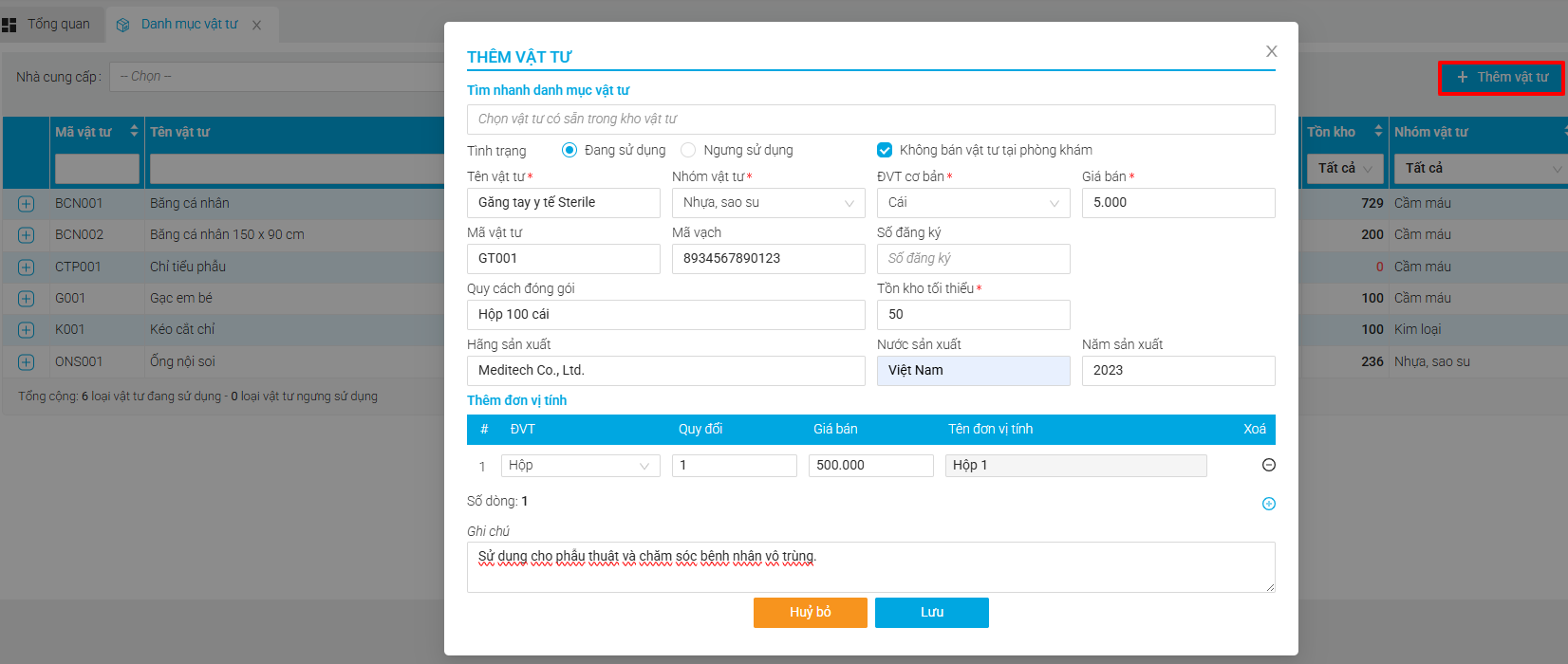Click the Kéo cắt chỉ cell

pyautogui.click(x=182, y=329)
